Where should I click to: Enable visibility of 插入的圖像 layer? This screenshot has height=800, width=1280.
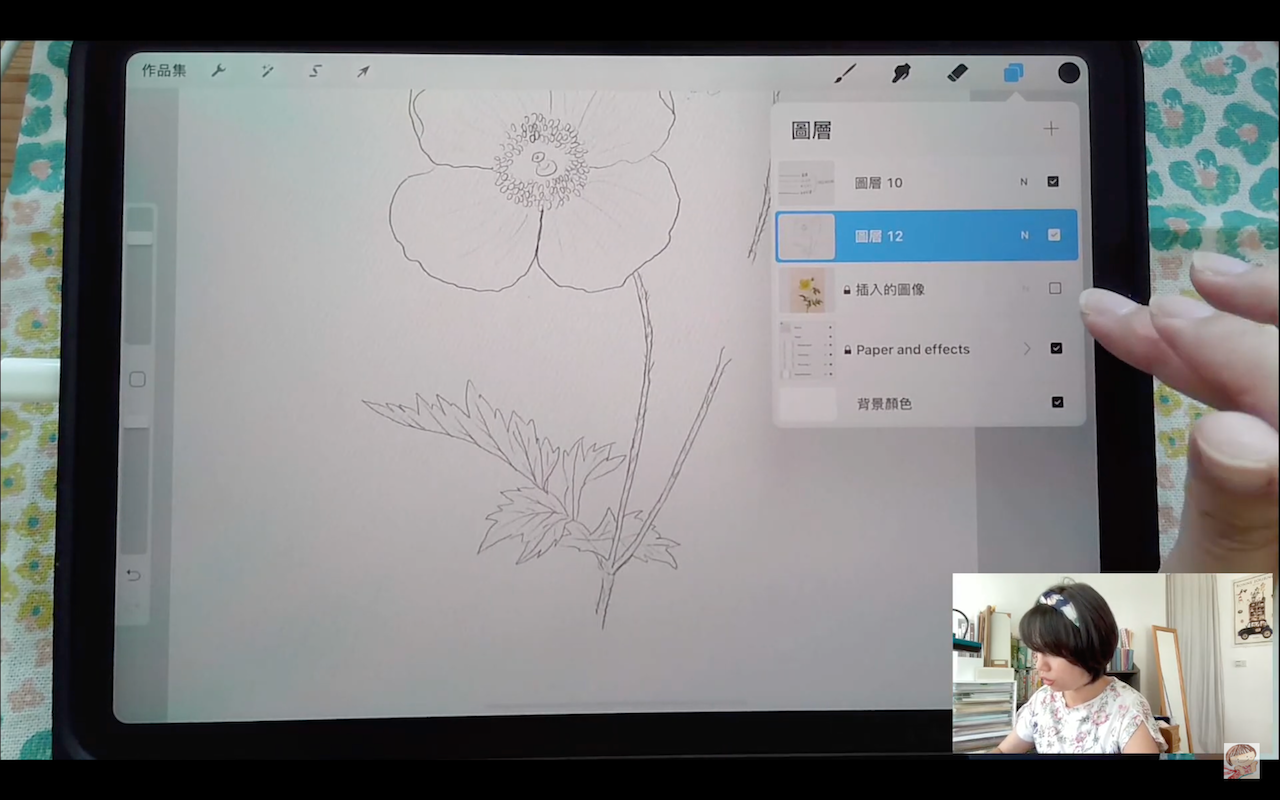click(x=1055, y=288)
